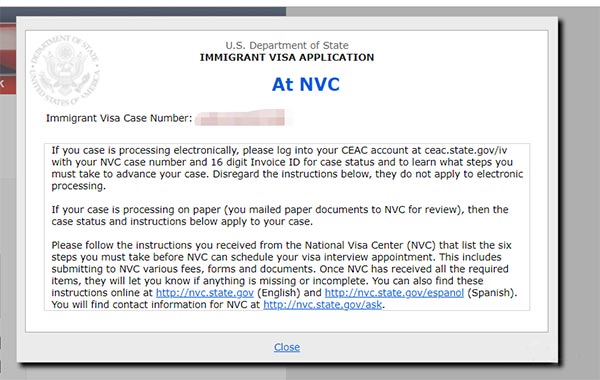Click the paragraph about processing on paper
Image resolution: width=600 pixels, height=380 pixels.
click(x=280, y=215)
